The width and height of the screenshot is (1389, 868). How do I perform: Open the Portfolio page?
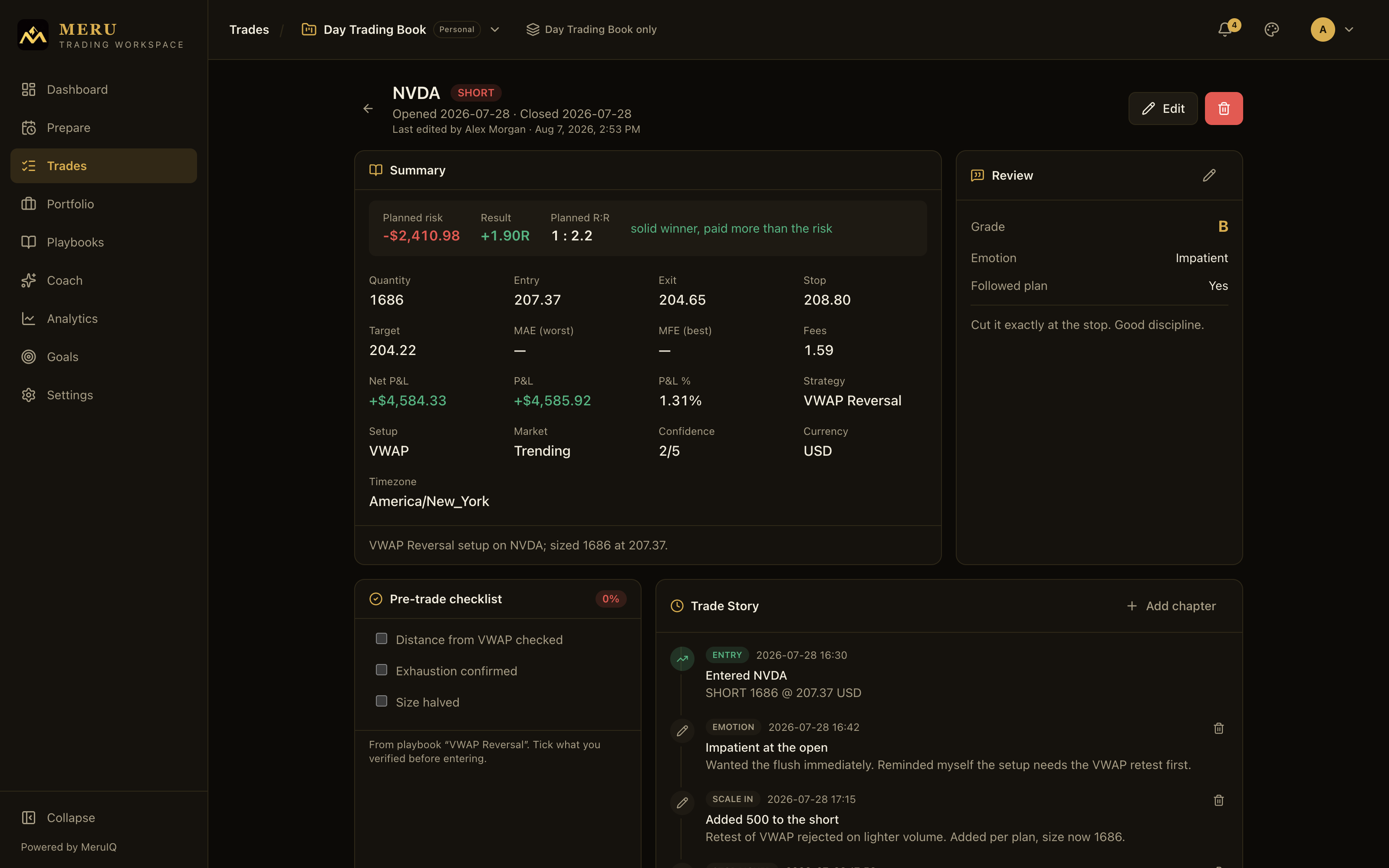click(x=103, y=204)
